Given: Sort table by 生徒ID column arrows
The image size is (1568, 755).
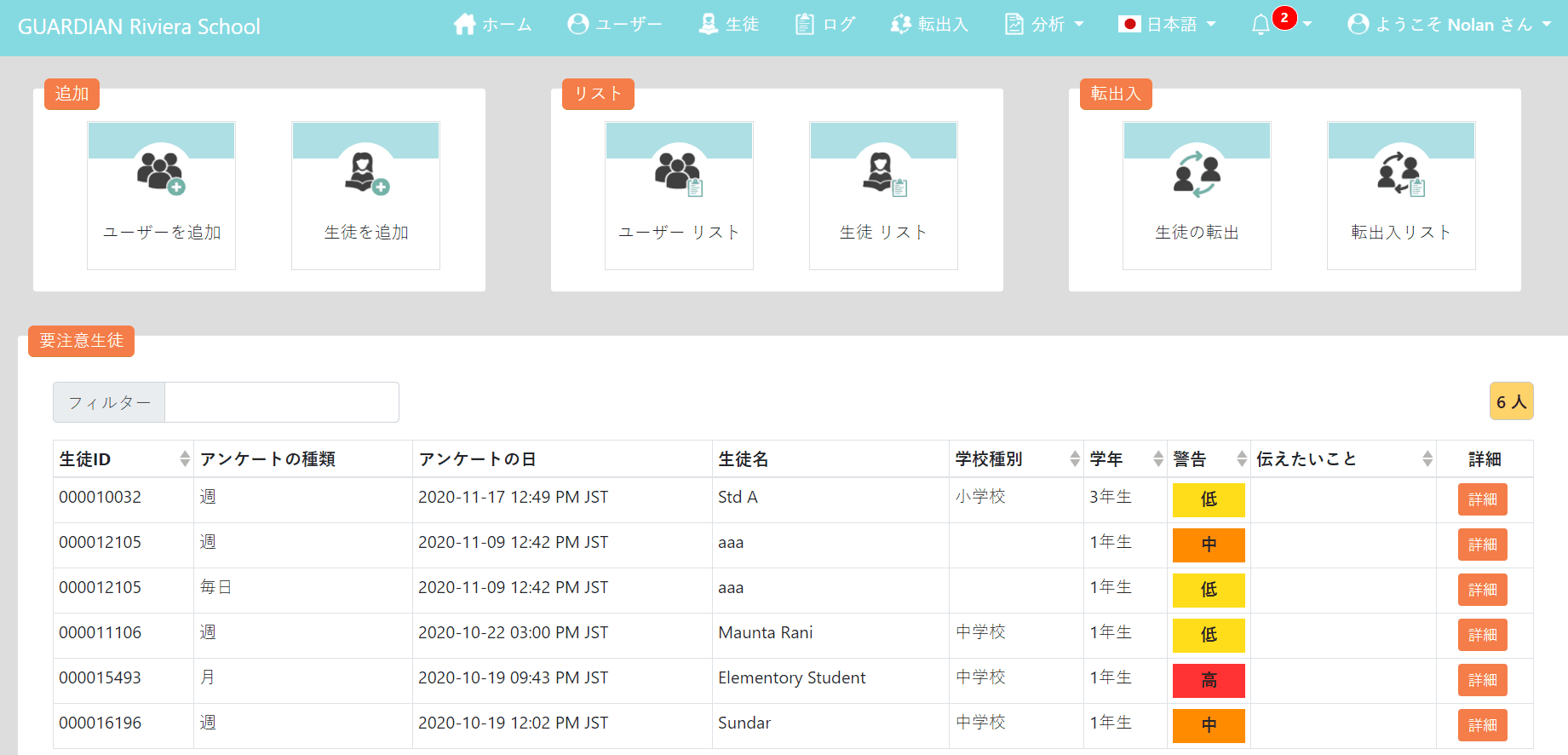Looking at the screenshot, I should click(185, 458).
